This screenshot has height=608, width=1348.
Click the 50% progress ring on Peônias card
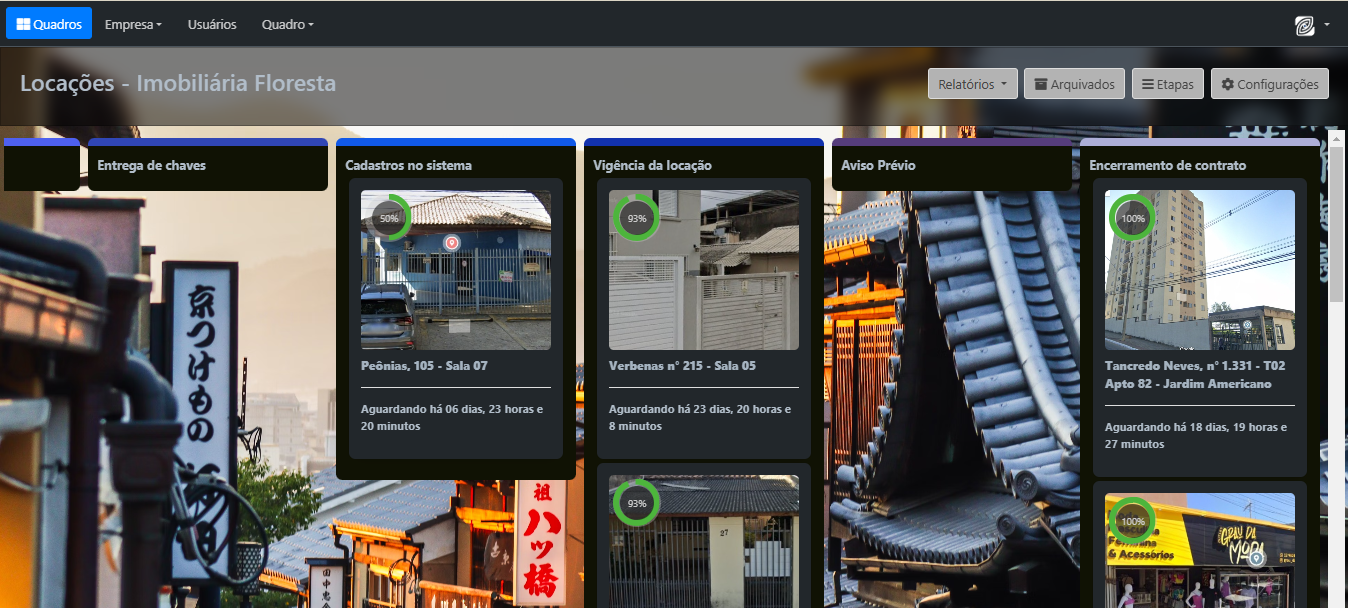(x=389, y=218)
